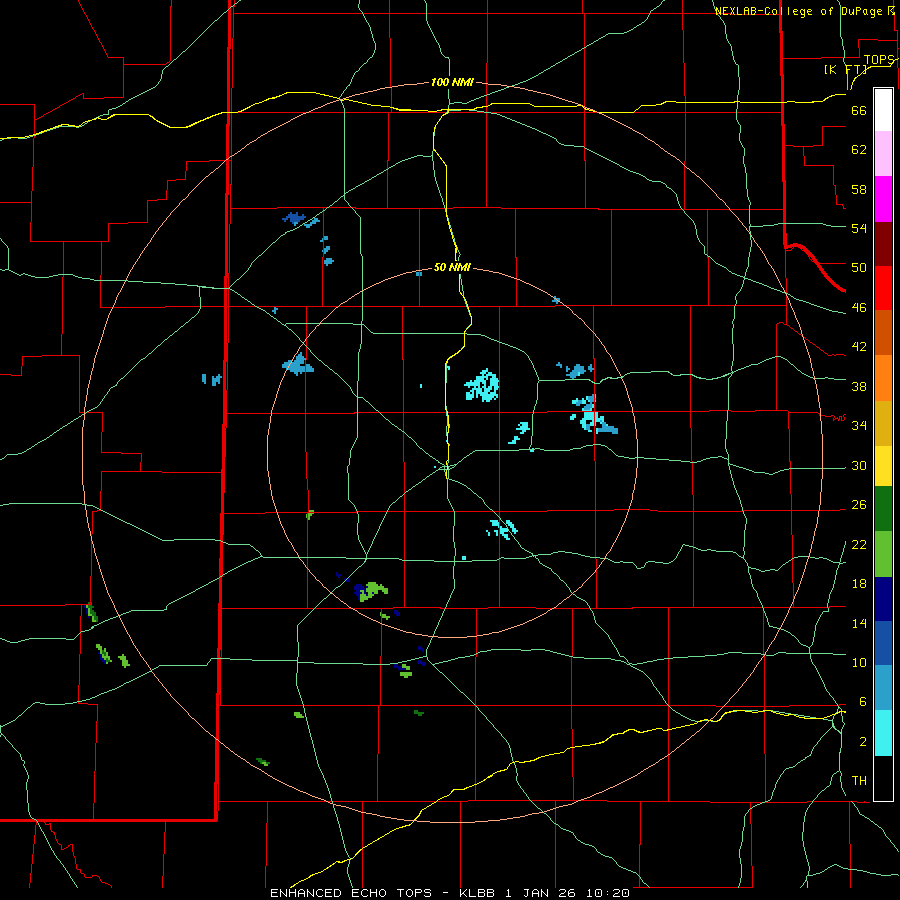Click the 14 scale label
The height and width of the screenshot is (900, 900).
[859, 623]
